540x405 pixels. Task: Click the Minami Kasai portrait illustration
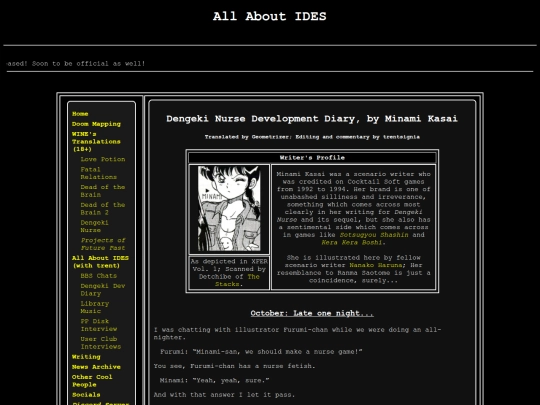229,209
